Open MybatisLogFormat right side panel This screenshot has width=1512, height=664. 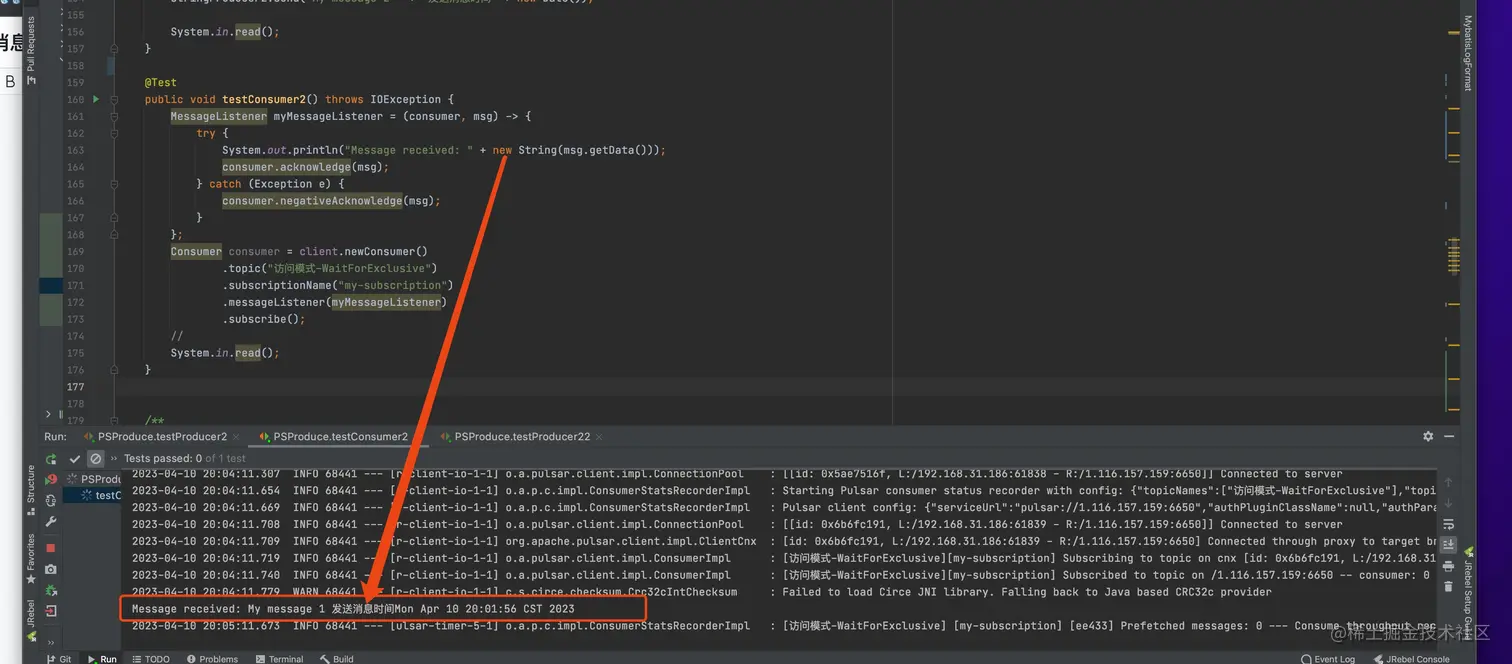(x=1468, y=52)
